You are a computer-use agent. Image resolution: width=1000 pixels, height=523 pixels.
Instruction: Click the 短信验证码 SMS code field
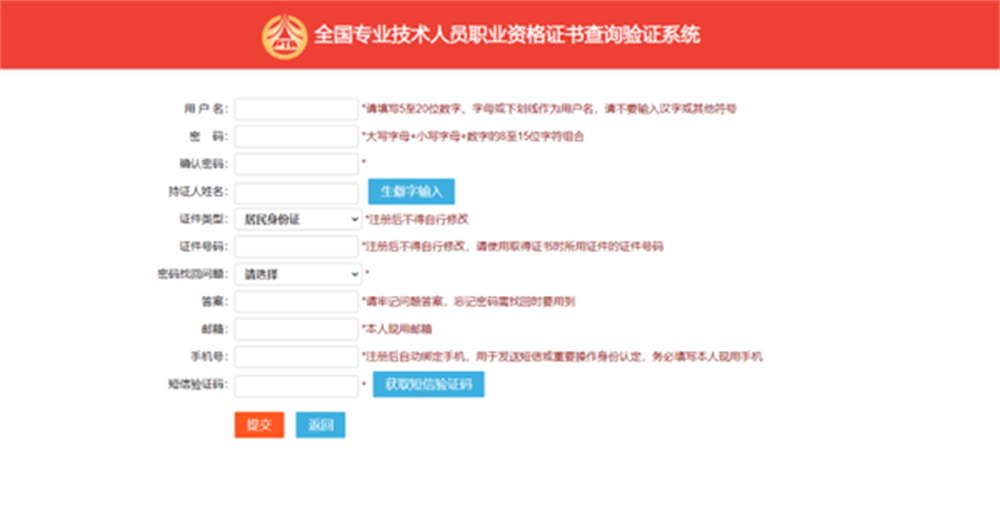click(297, 385)
